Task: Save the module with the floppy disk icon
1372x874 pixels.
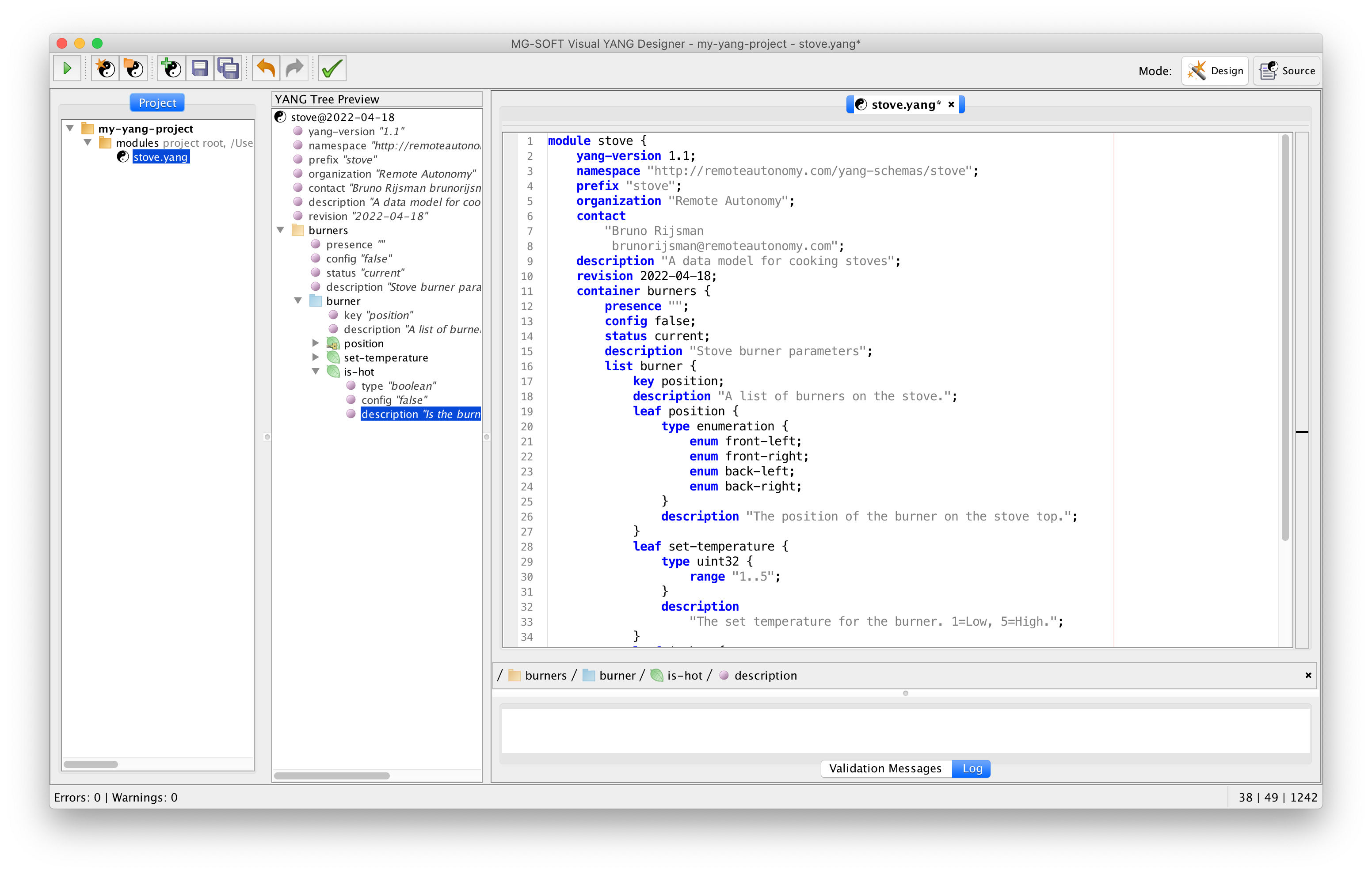Action: (x=200, y=68)
